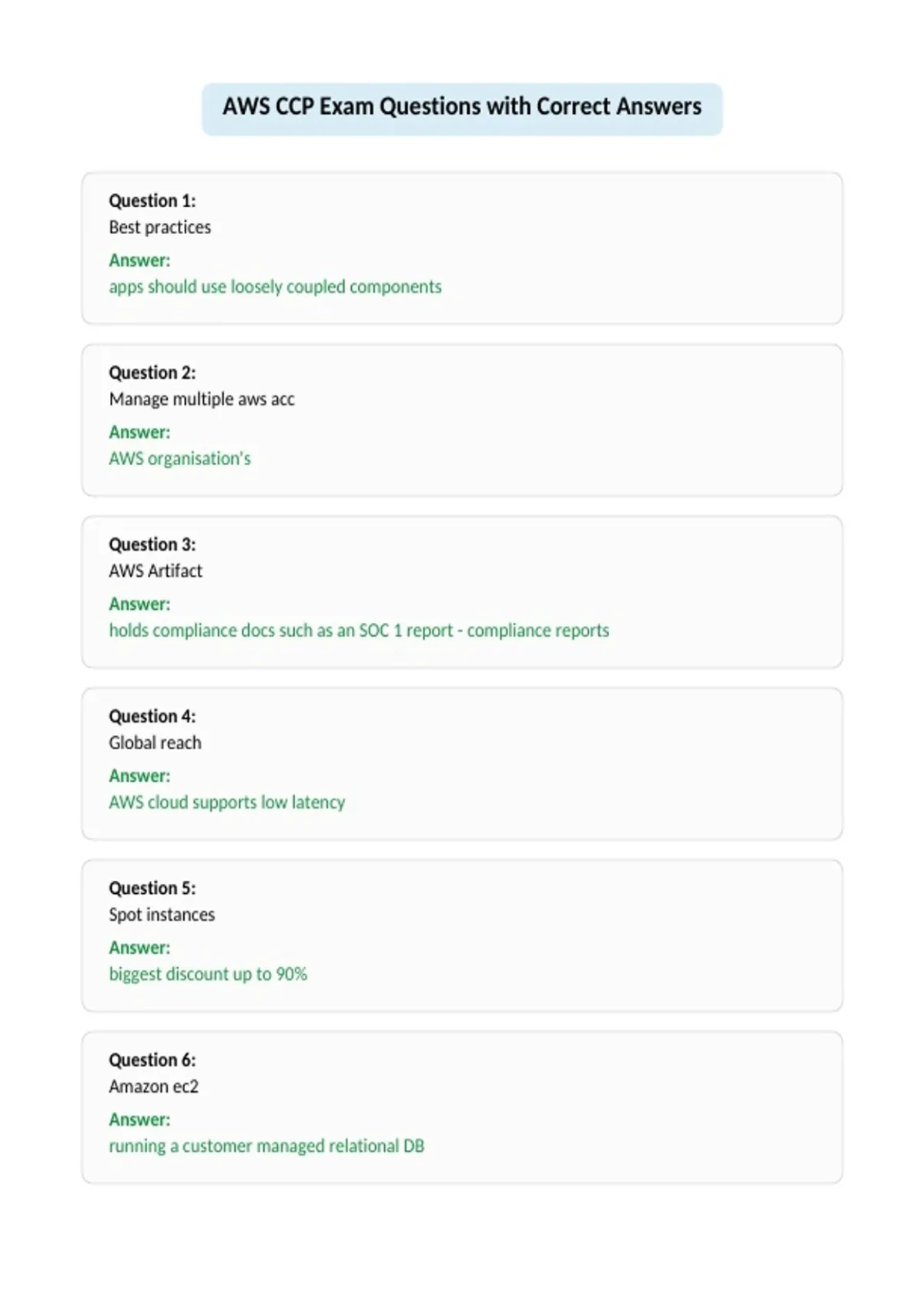924x1309 pixels.
Task: Click the low latency answer text
Action: point(226,802)
